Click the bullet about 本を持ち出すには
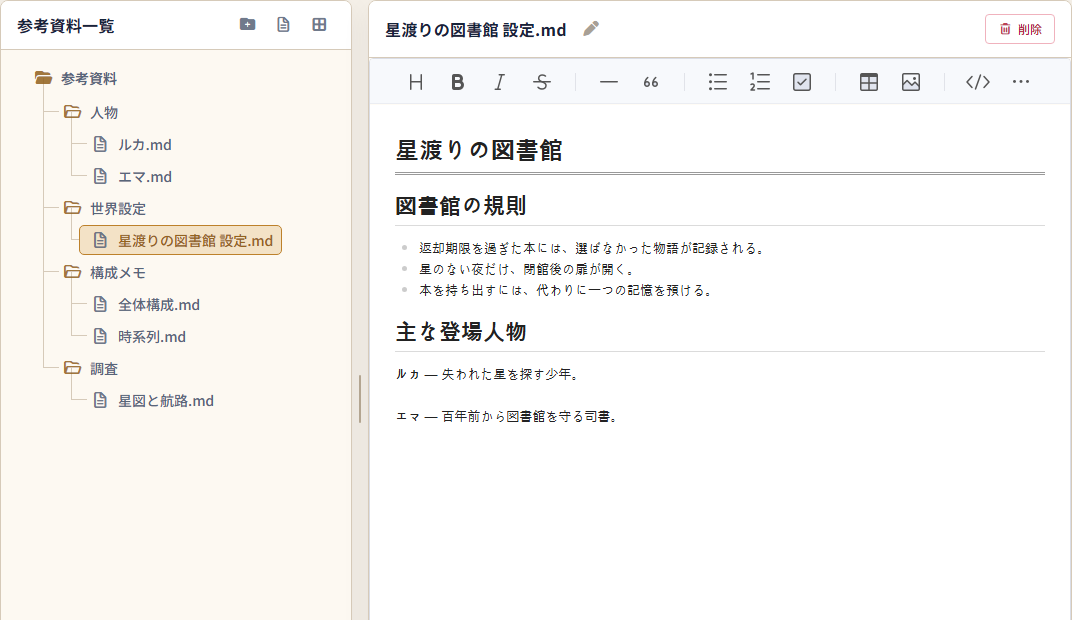Image resolution: width=1072 pixels, height=620 pixels. coord(566,291)
